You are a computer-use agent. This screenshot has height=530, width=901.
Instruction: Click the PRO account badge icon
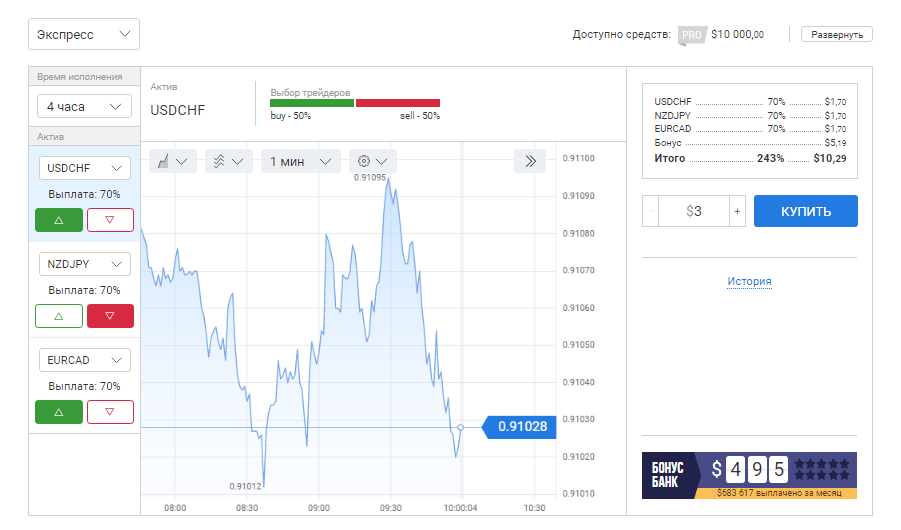[x=691, y=35]
